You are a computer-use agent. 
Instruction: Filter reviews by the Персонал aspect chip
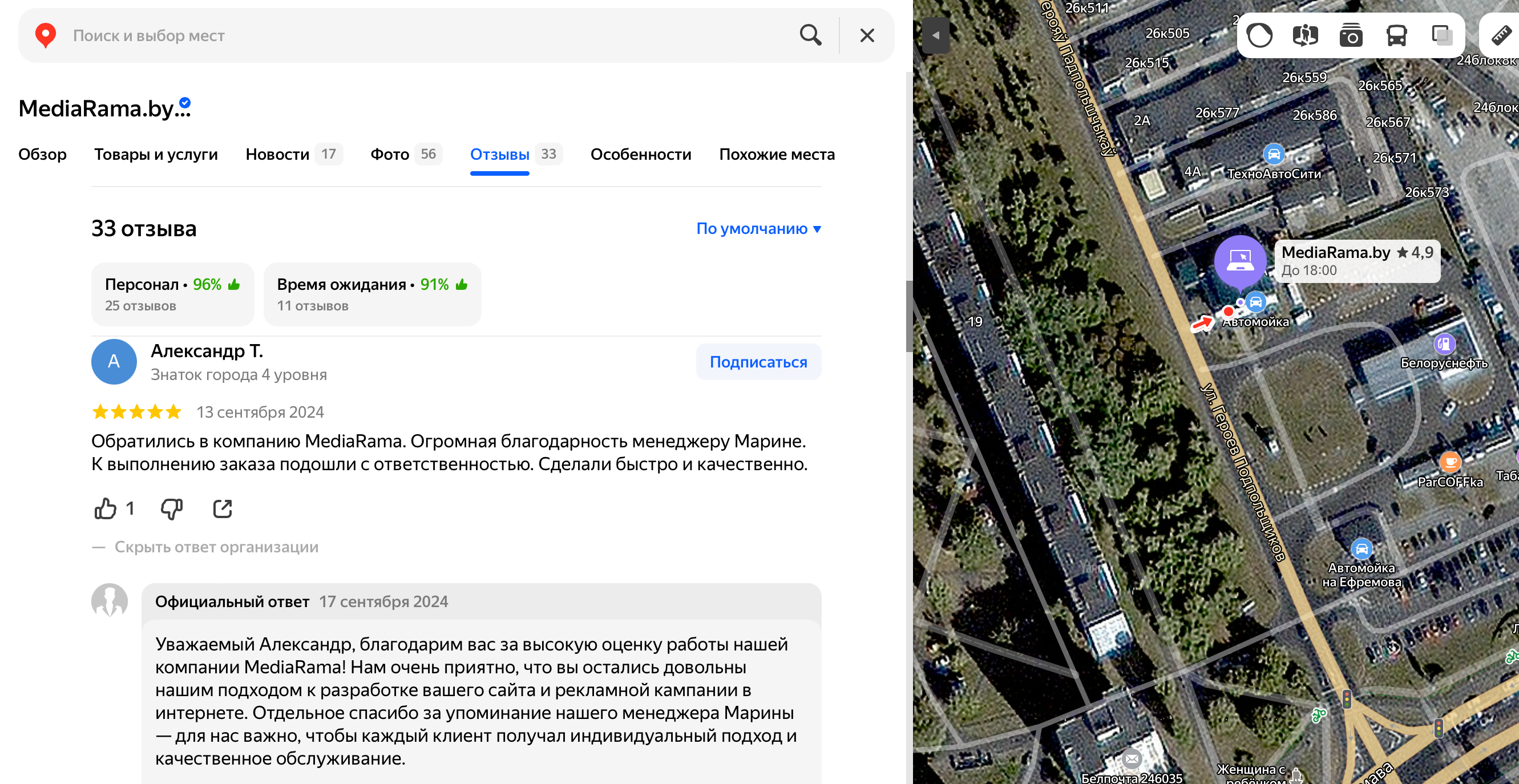(x=173, y=294)
